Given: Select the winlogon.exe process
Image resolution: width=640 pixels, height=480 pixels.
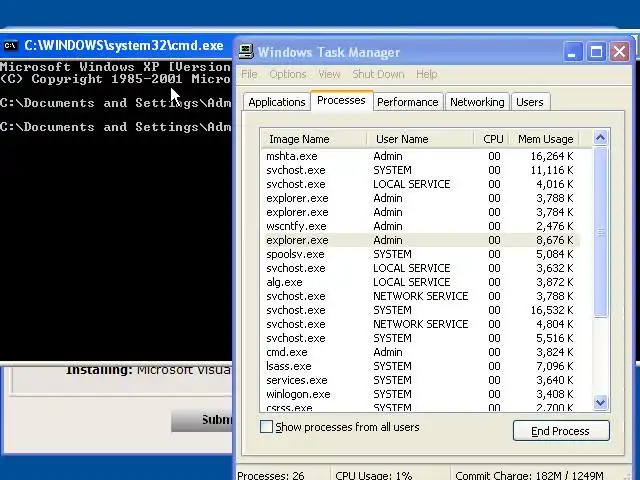Looking at the screenshot, I should (x=420, y=394).
